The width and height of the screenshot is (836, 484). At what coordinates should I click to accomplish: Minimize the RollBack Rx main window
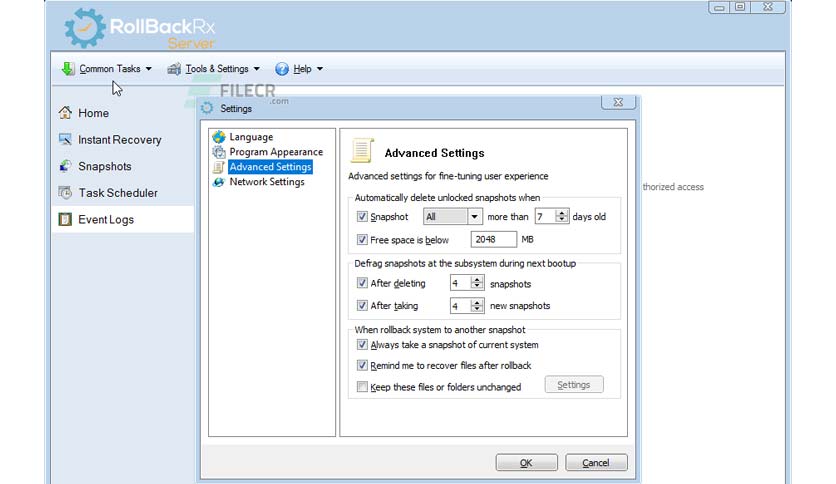719,7
